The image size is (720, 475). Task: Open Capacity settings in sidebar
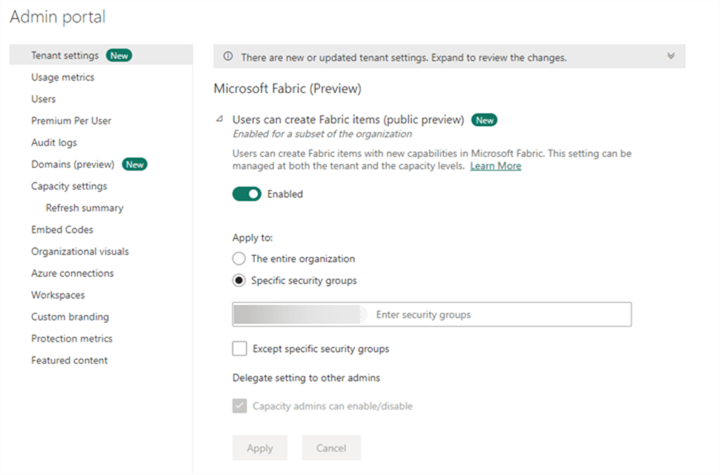coord(69,186)
